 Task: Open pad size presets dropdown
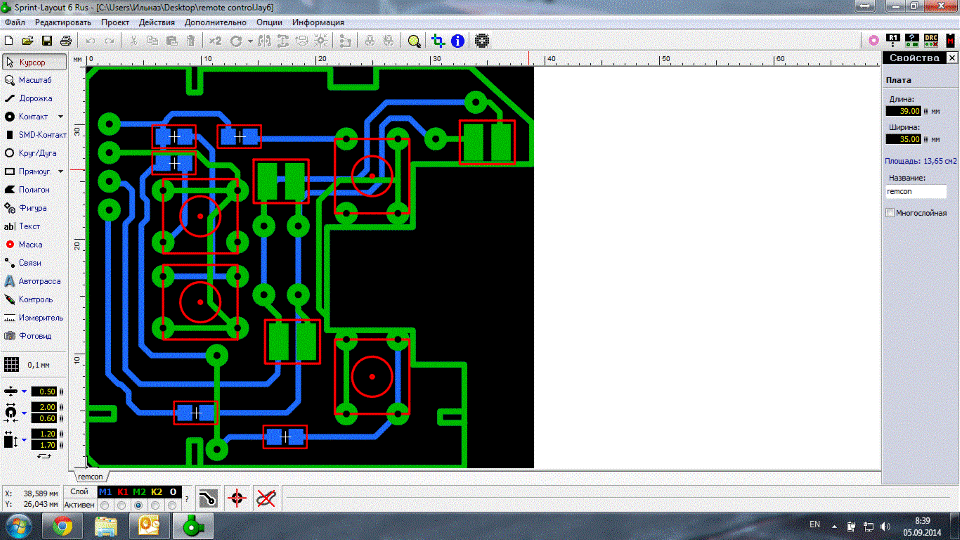[x=24, y=413]
